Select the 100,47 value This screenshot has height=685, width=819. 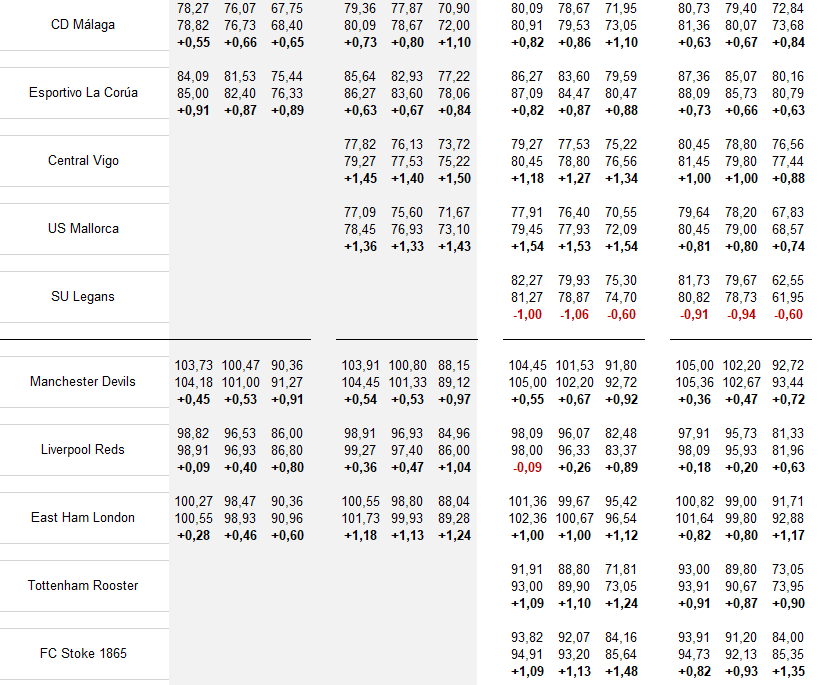point(240,366)
